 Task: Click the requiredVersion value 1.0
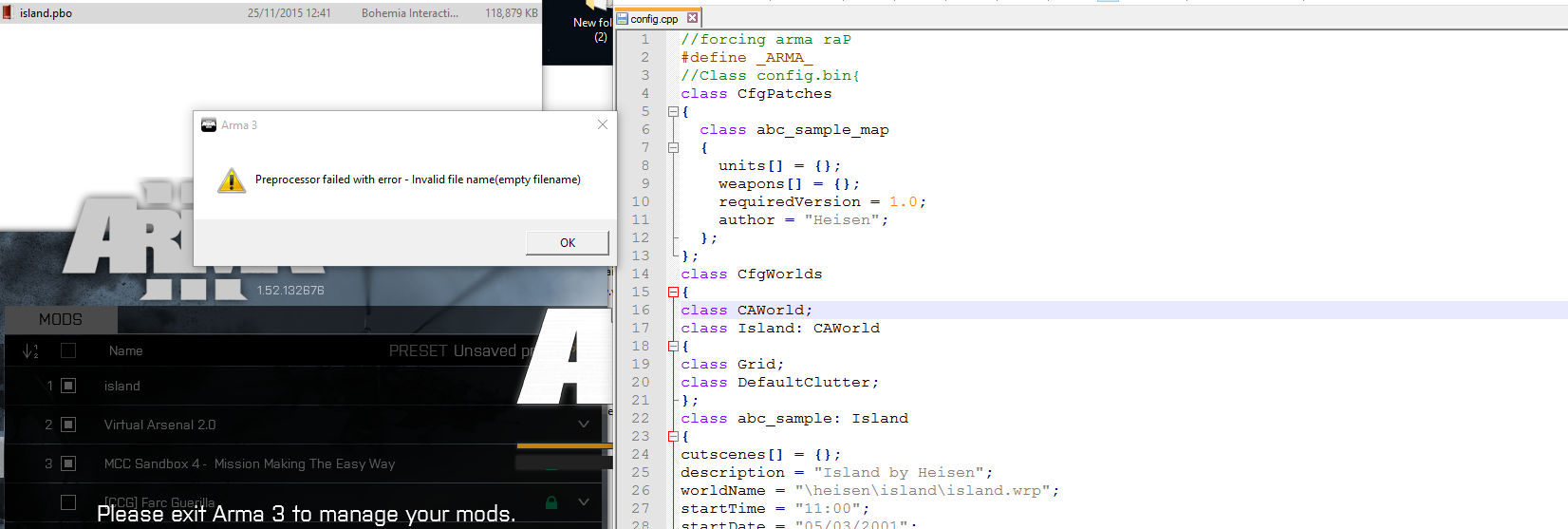[904, 201]
